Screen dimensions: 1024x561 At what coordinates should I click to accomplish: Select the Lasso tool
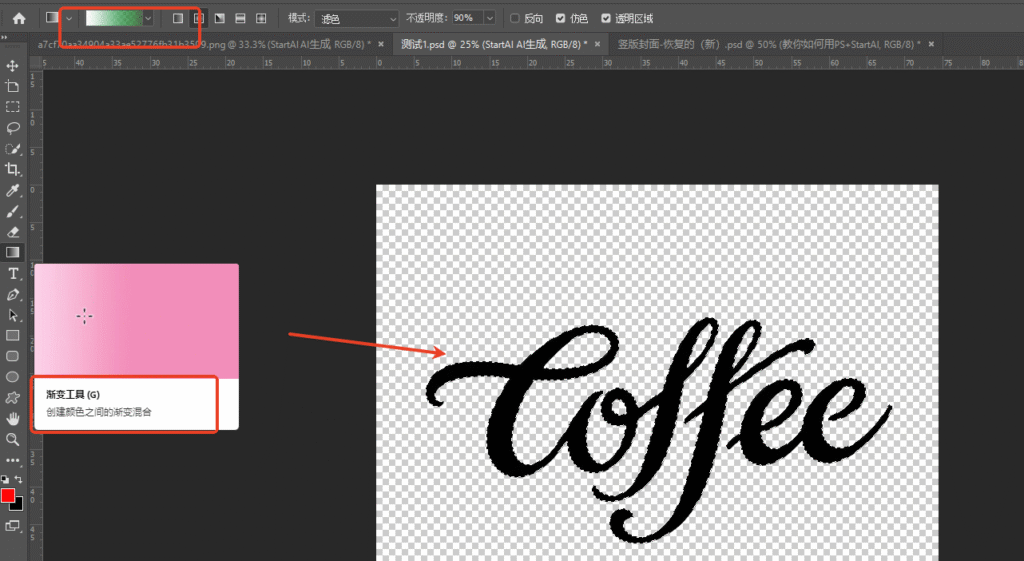(x=13, y=128)
